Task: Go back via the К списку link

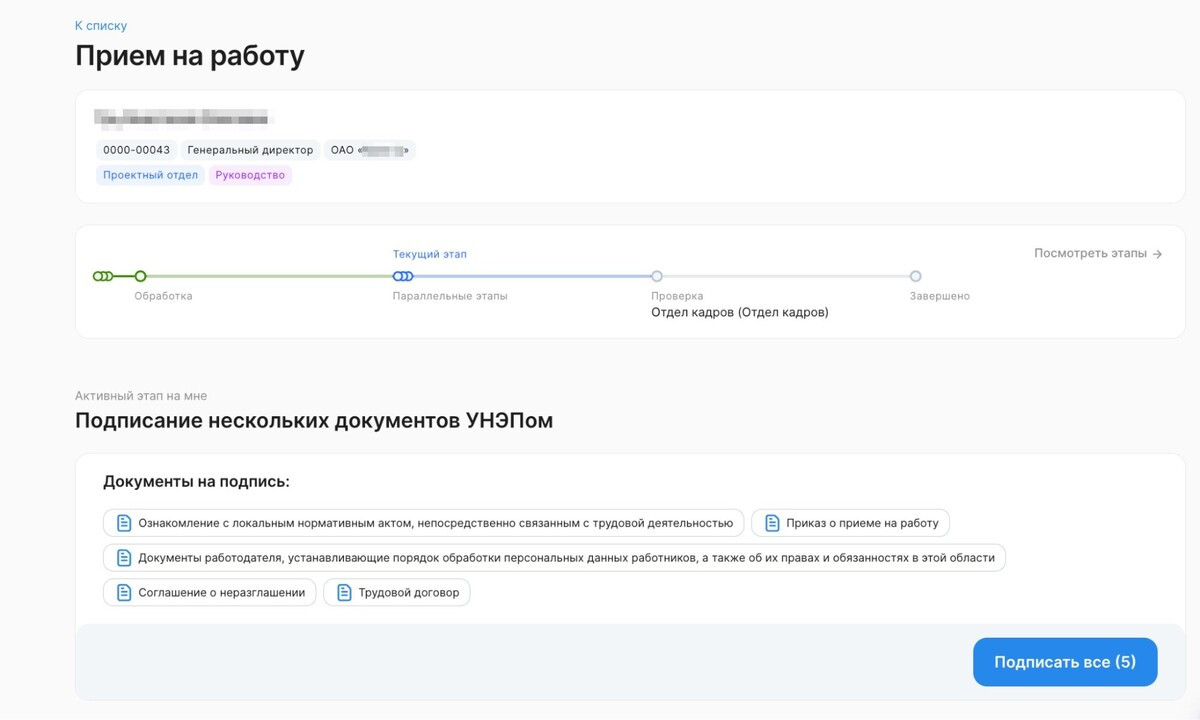Action: (101, 26)
